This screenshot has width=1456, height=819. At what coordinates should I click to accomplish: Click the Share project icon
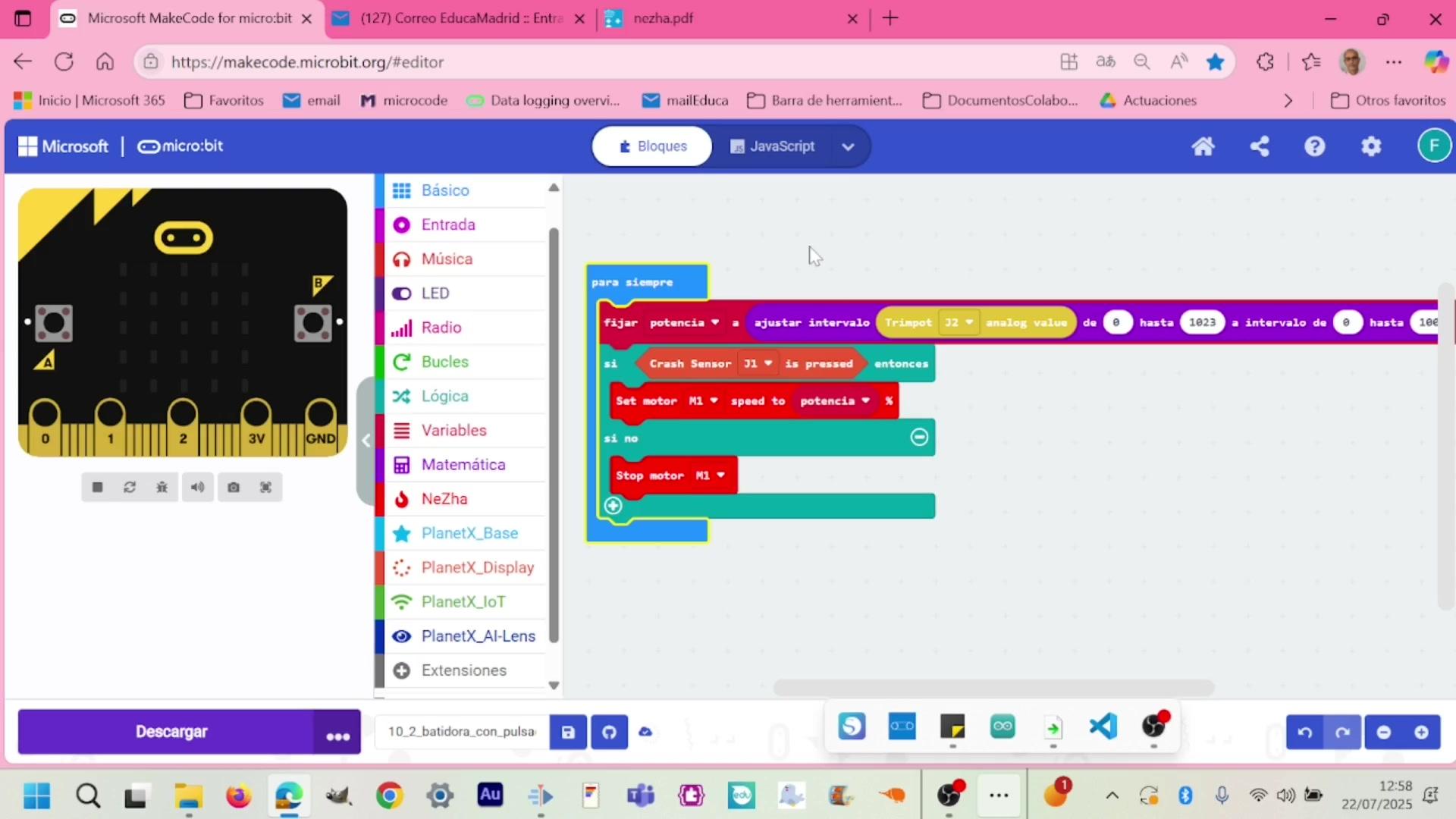click(1260, 146)
